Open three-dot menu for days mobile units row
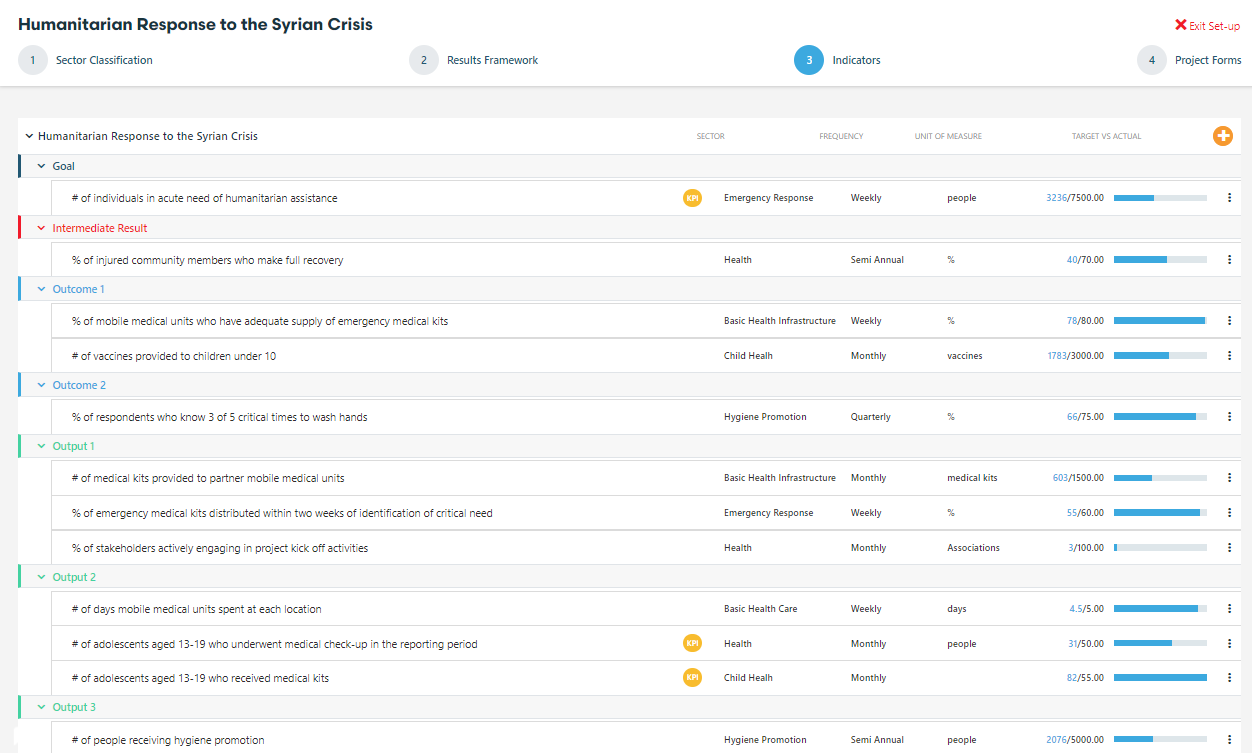The width and height of the screenshot is (1252, 753). (x=1229, y=609)
